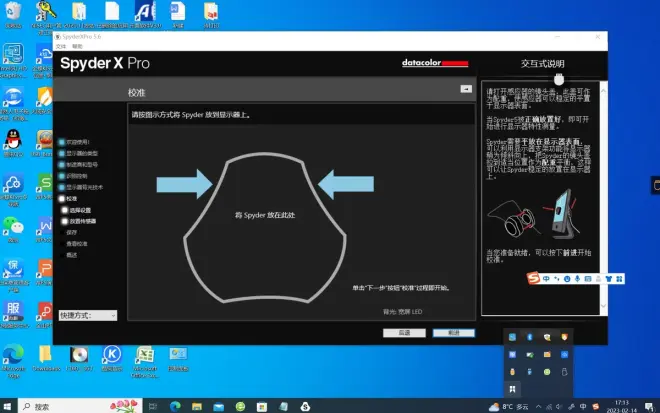Open the DVD disc desktop icon

(79, 359)
